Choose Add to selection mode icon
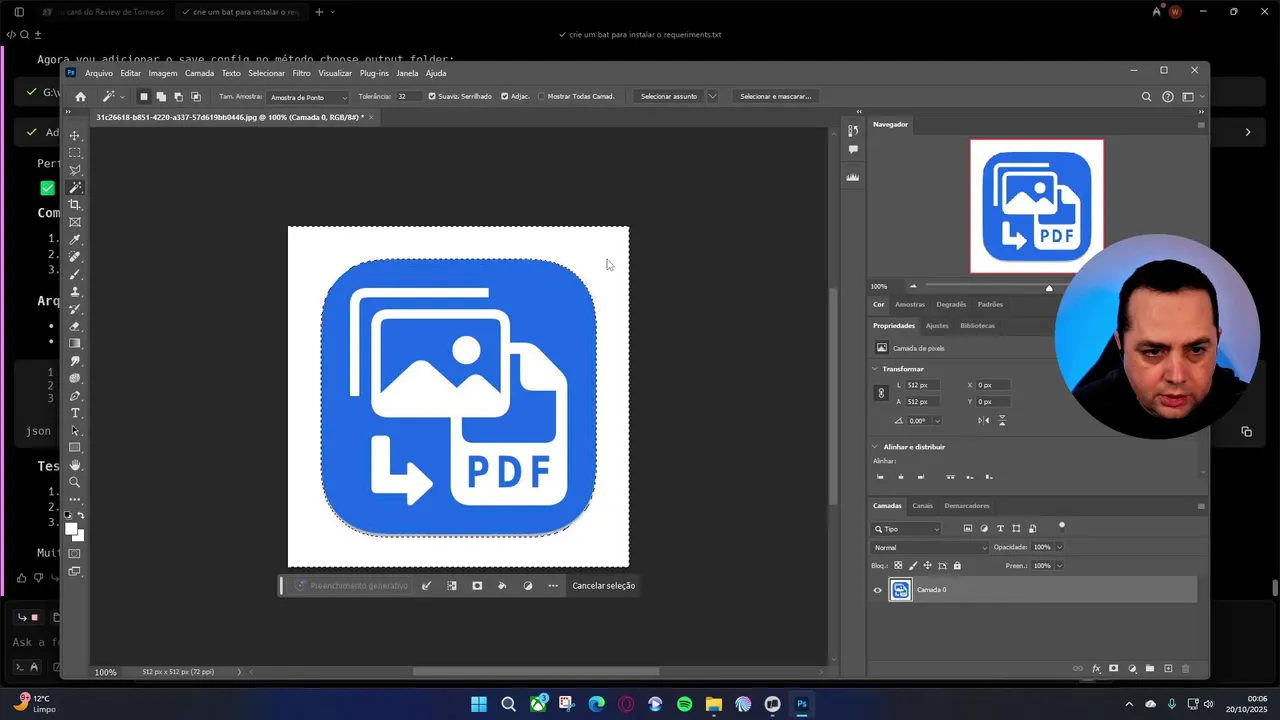 [x=161, y=97]
